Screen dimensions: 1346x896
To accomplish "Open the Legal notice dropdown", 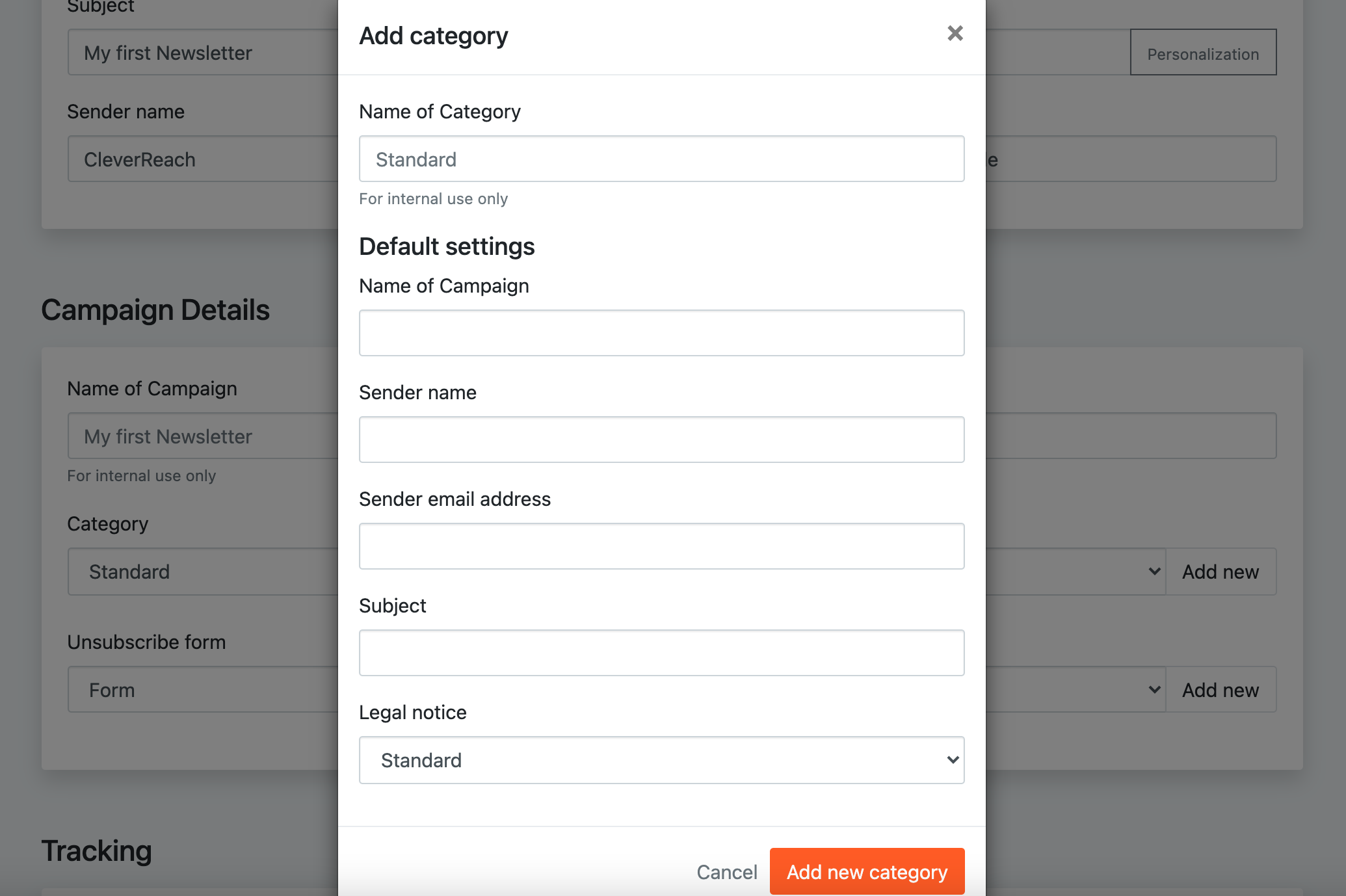I will click(x=661, y=760).
